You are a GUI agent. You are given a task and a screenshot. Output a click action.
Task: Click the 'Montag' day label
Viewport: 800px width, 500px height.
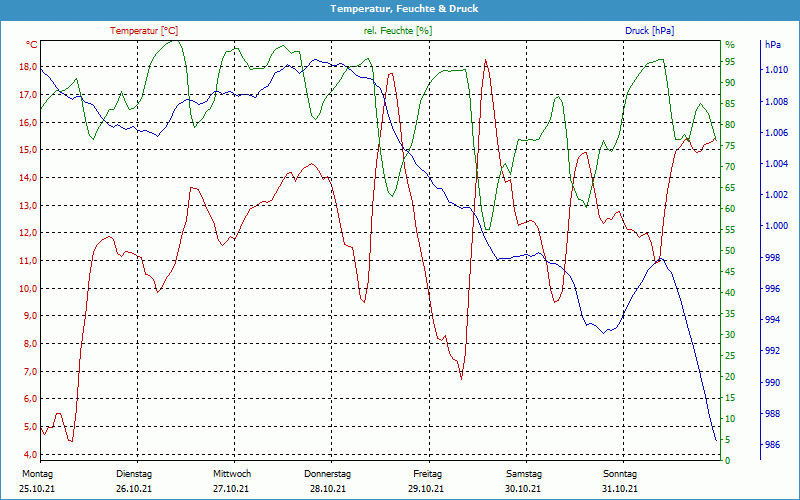pos(37,474)
